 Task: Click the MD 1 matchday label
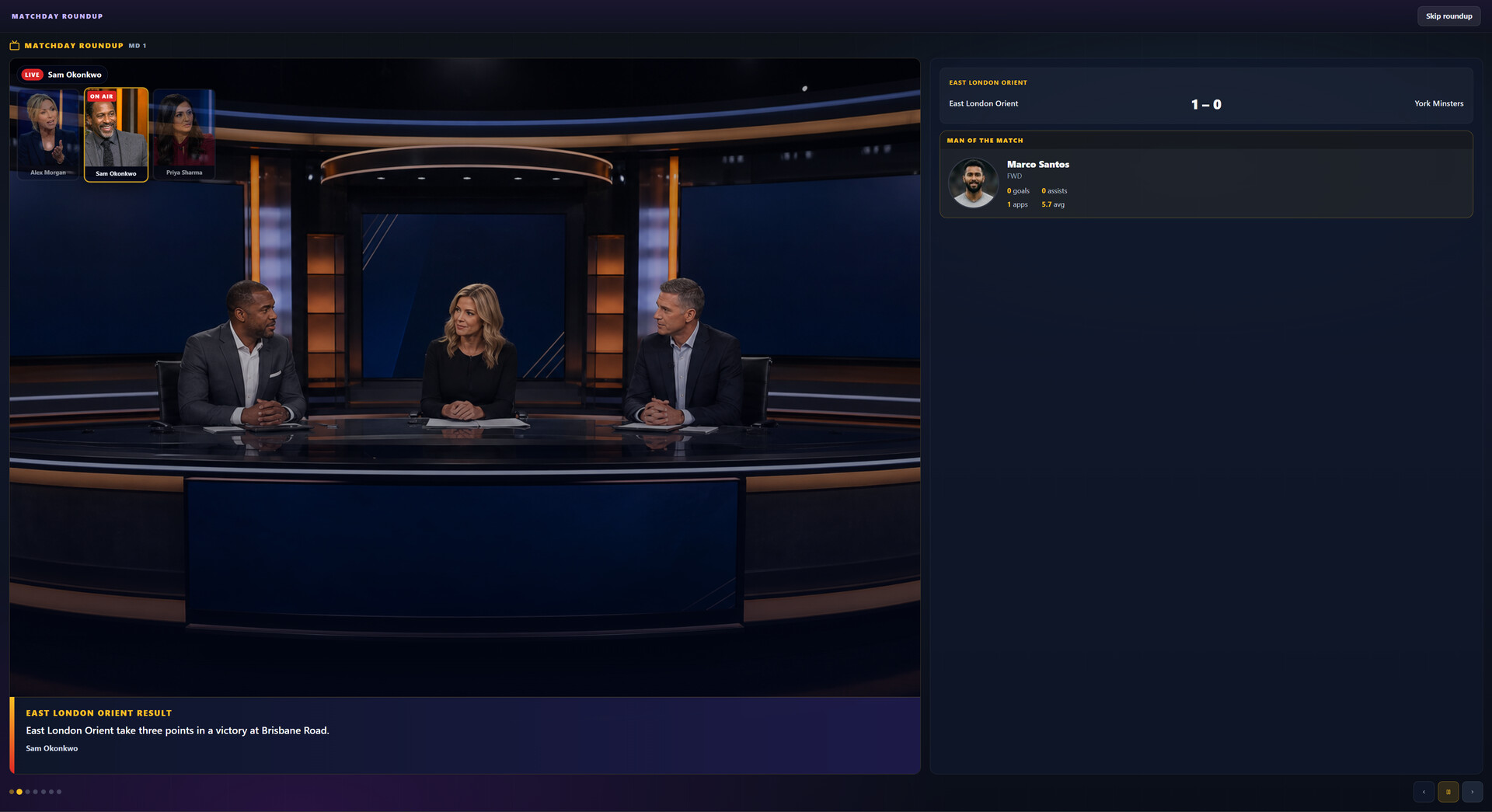click(138, 46)
